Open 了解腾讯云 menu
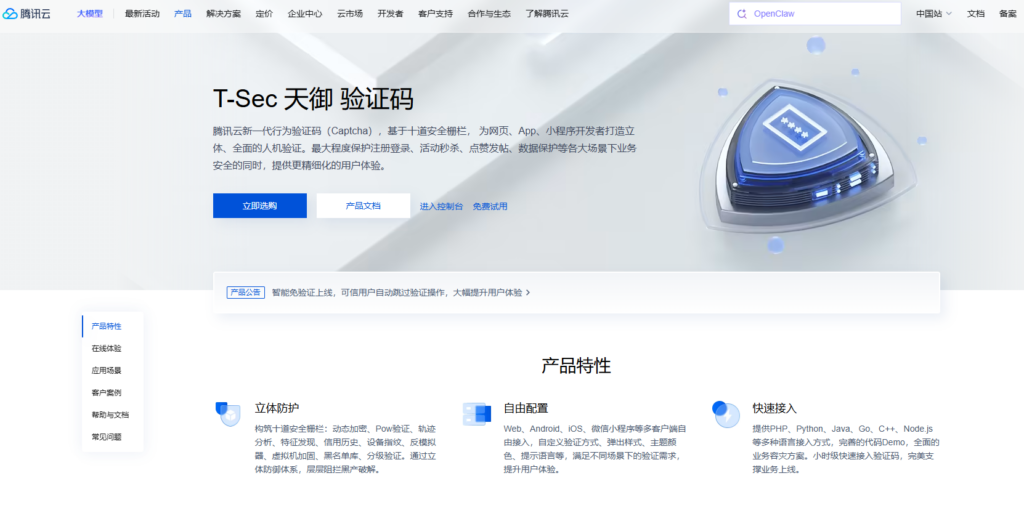 point(547,14)
